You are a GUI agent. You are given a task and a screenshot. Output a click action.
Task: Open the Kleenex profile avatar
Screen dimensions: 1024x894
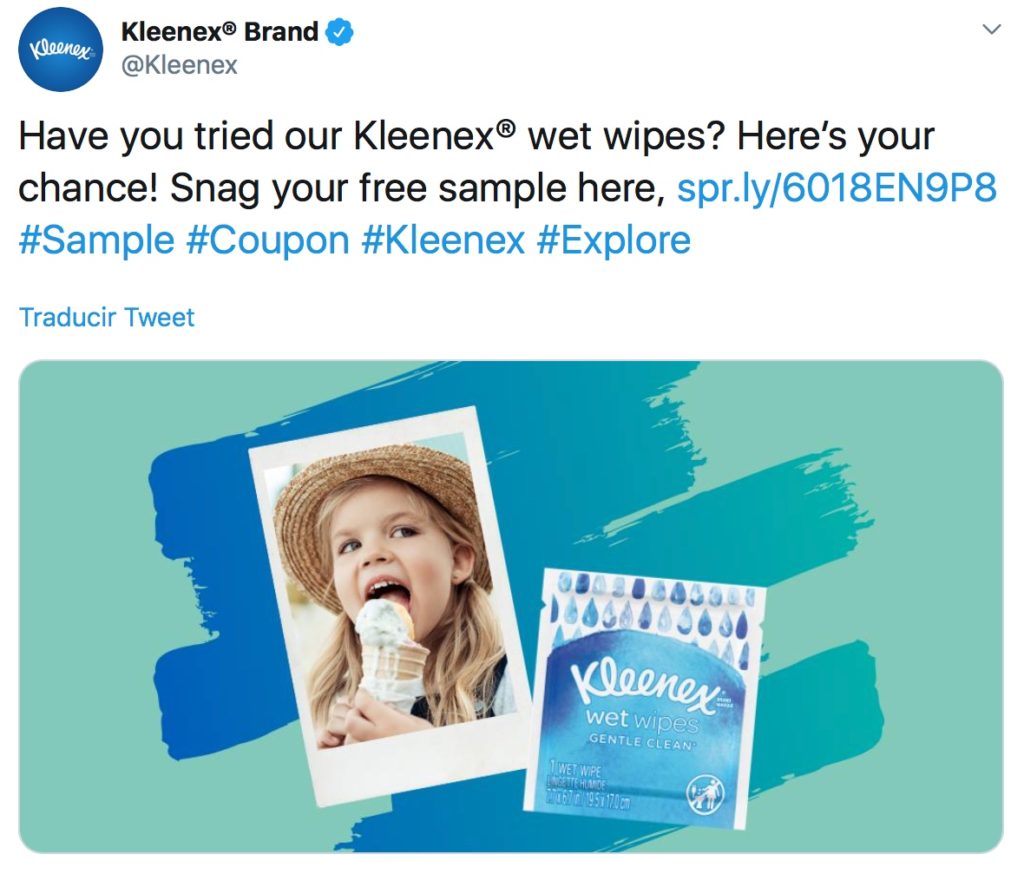click(61, 50)
